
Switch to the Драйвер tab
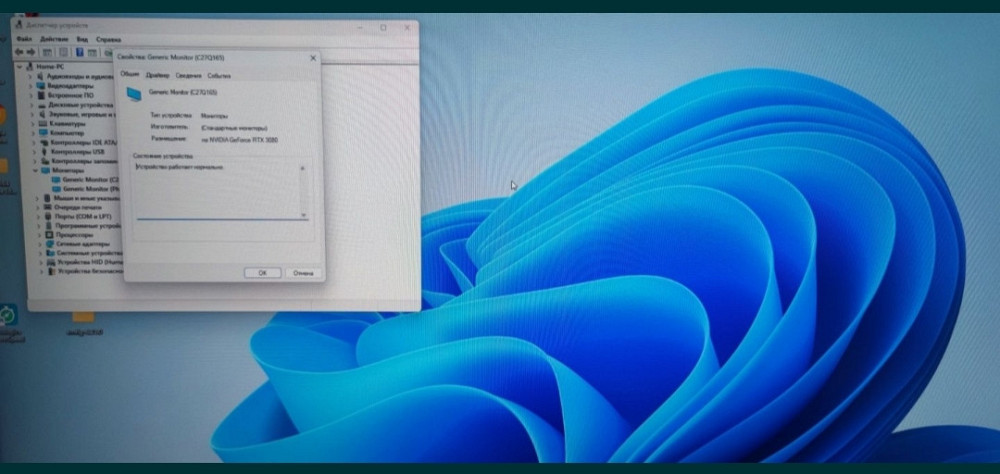(x=157, y=75)
